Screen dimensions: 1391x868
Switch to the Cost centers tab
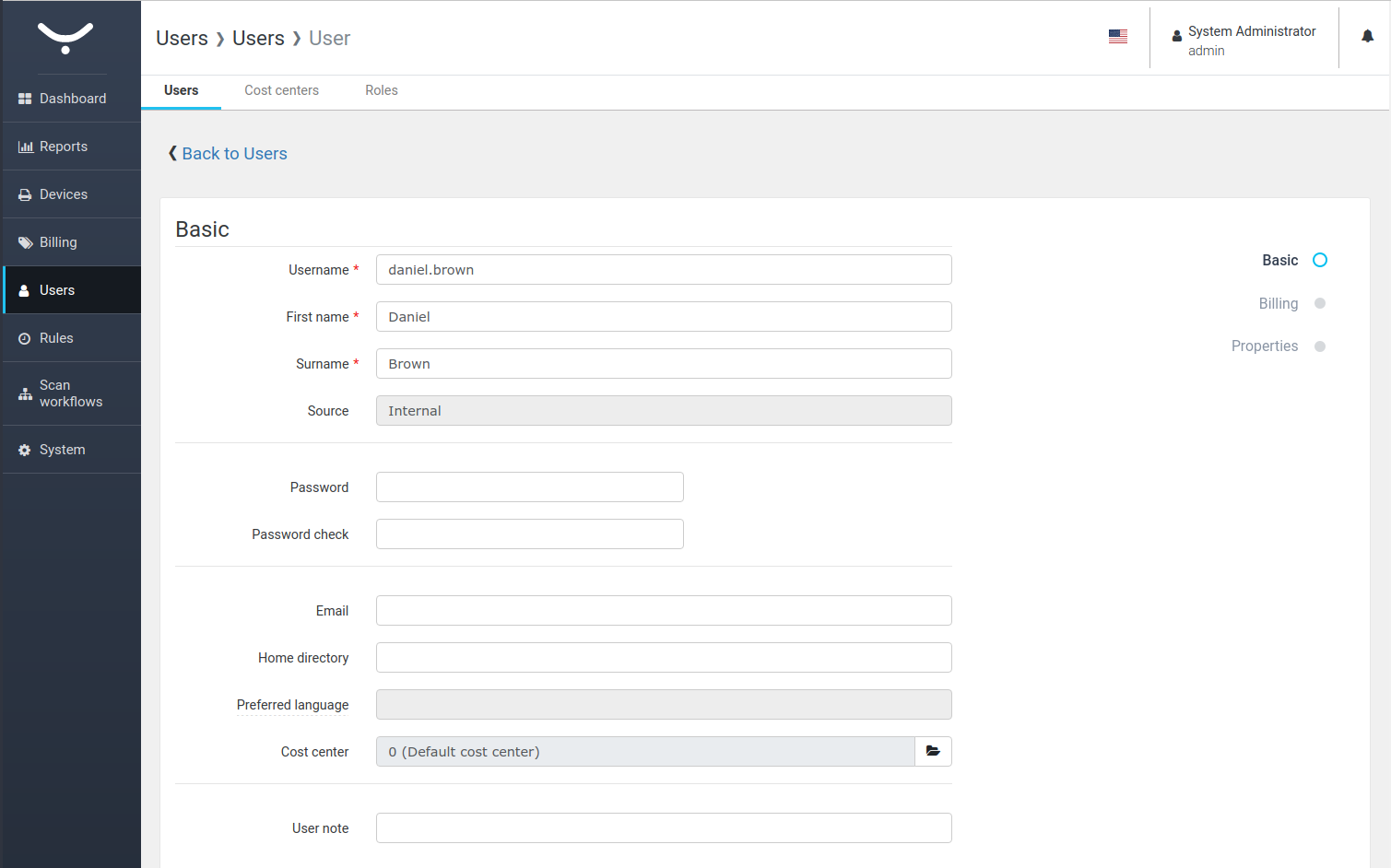pos(281,90)
